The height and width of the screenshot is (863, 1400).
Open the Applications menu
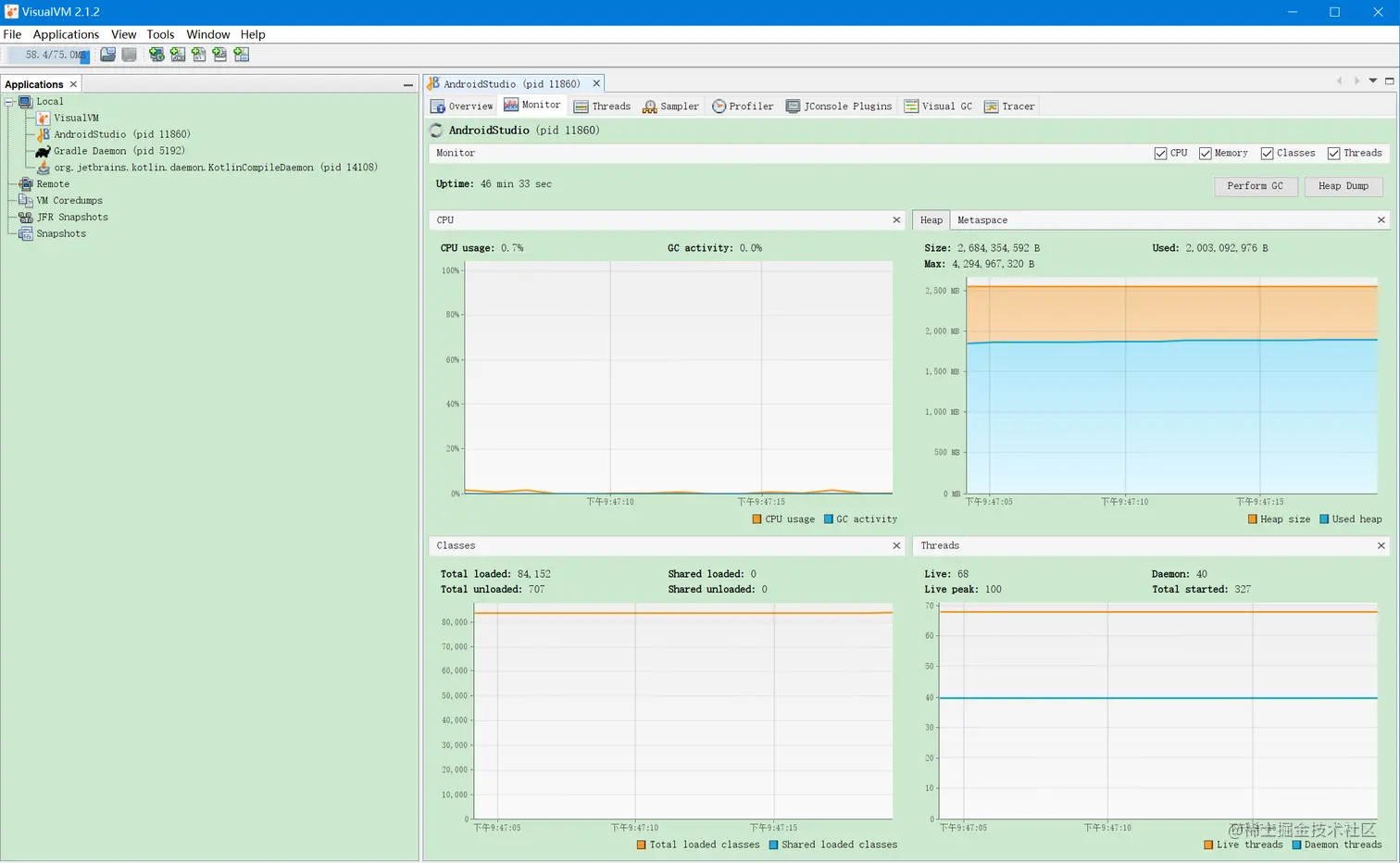coord(66,34)
